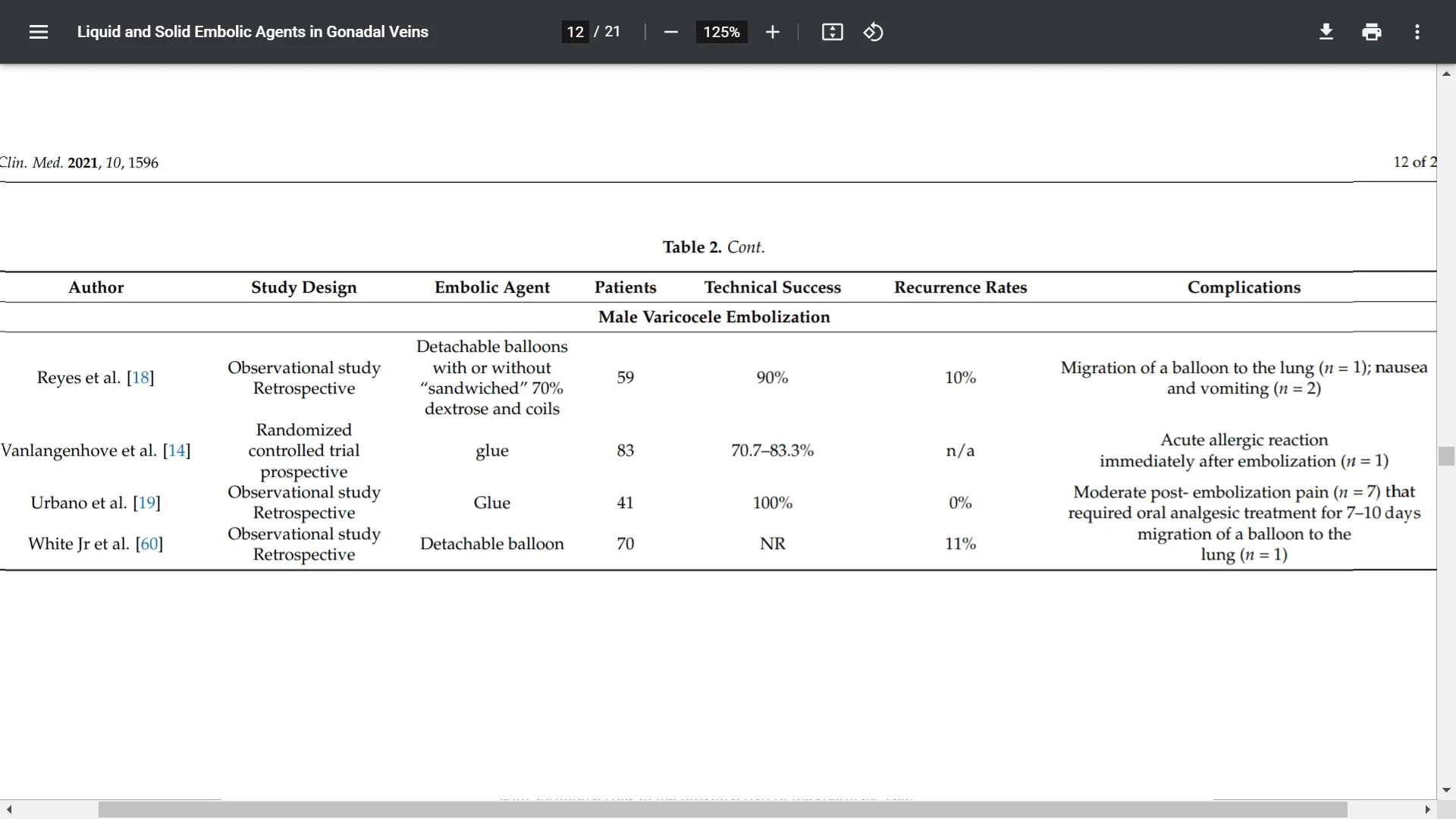Viewport: 1456px width, 819px height.
Task: Click 'Moderate post- embolization pain' complication text
Action: click(x=1201, y=492)
